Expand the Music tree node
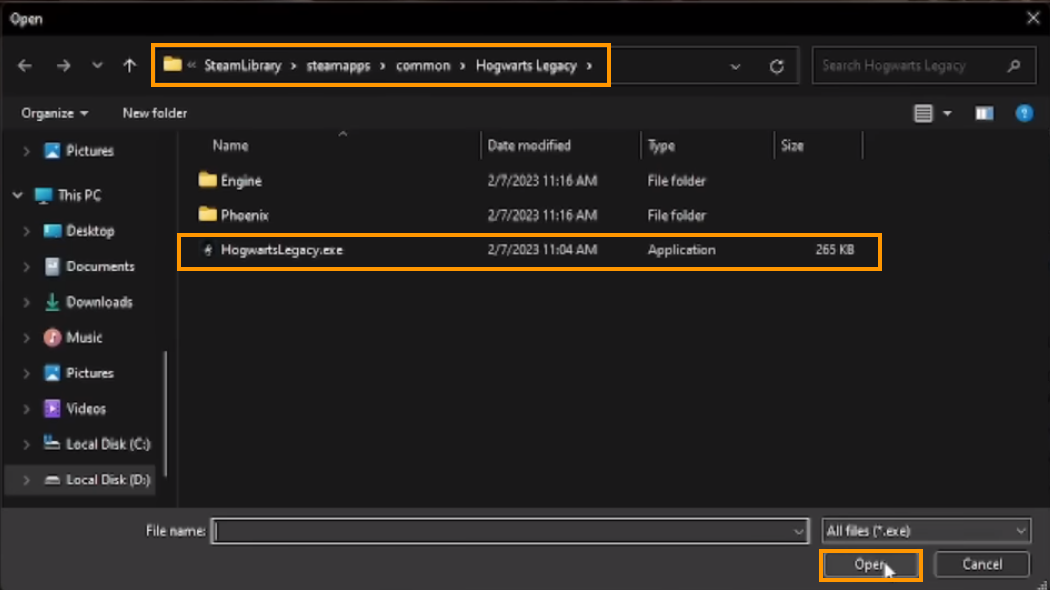Viewport: 1050px width, 590px height. click(x=26, y=338)
